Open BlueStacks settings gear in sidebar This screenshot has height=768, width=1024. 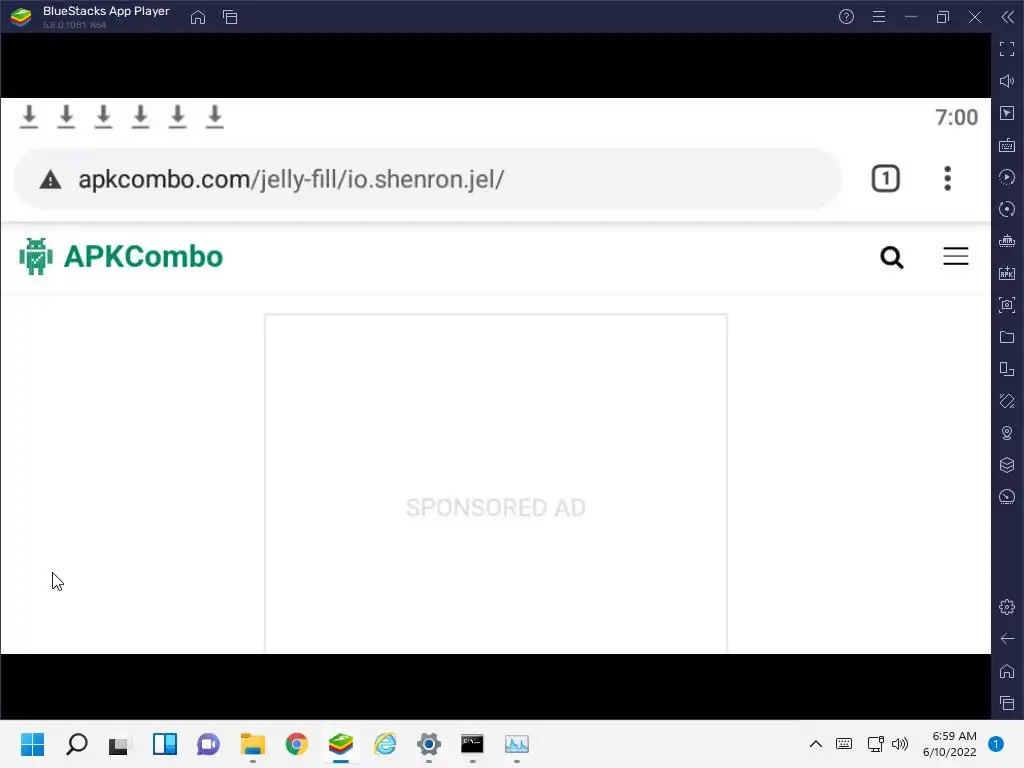1007,607
